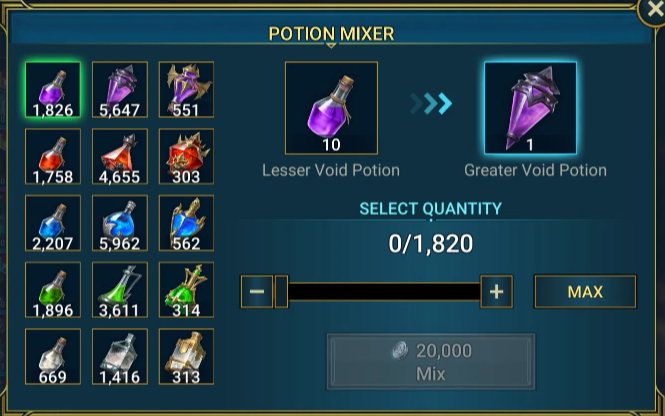This screenshot has width=665, height=416.
Task: Pick the green superior potion showing 314
Action: click(x=186, y=290)
